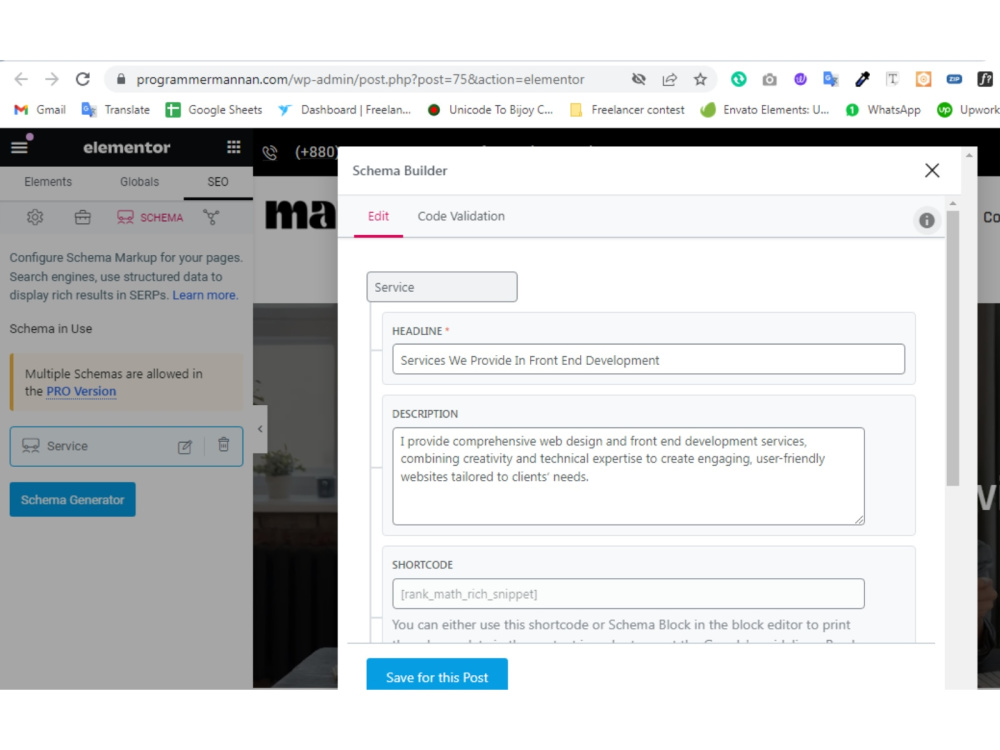The image size is (1000, 750).
Task: Open the Dashboard Freelancer bookmark
Action: (344, 110)
